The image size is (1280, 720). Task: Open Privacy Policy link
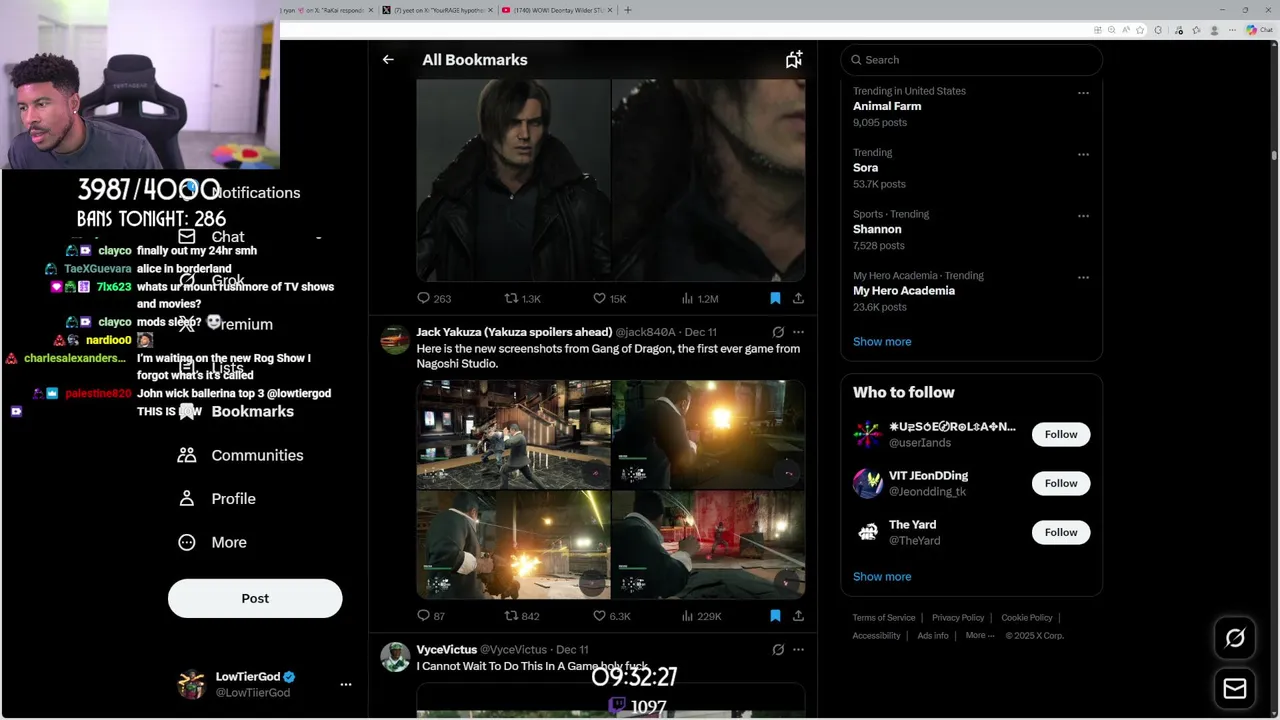tap(958, 618)
